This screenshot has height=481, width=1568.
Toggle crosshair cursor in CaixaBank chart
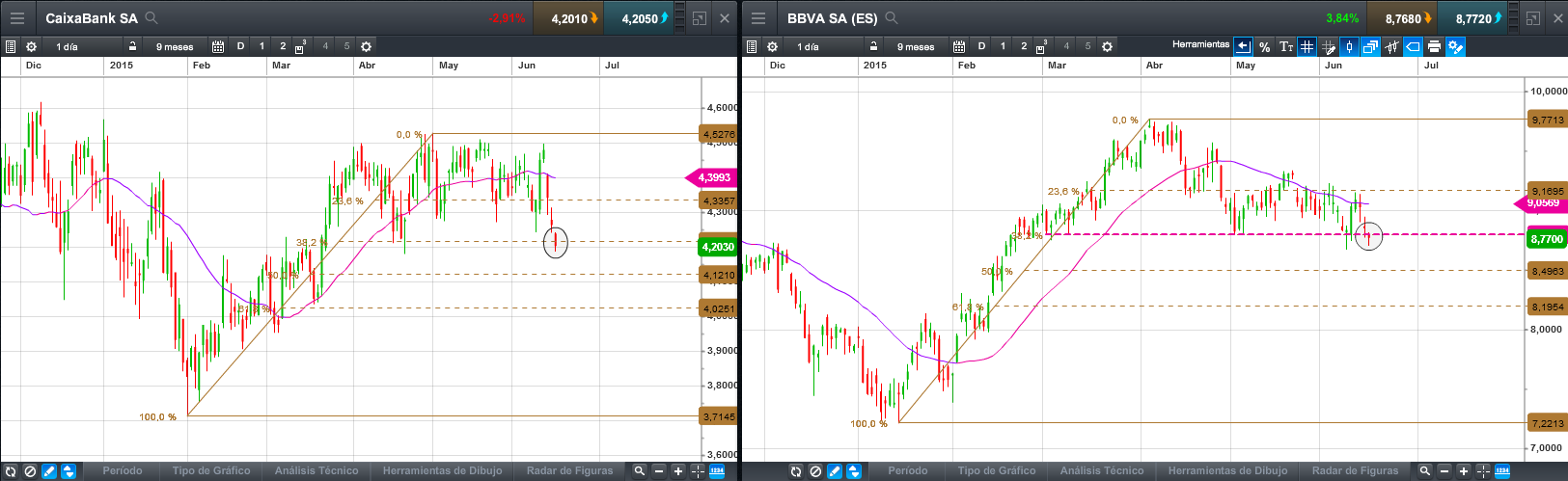coord(698,471)
